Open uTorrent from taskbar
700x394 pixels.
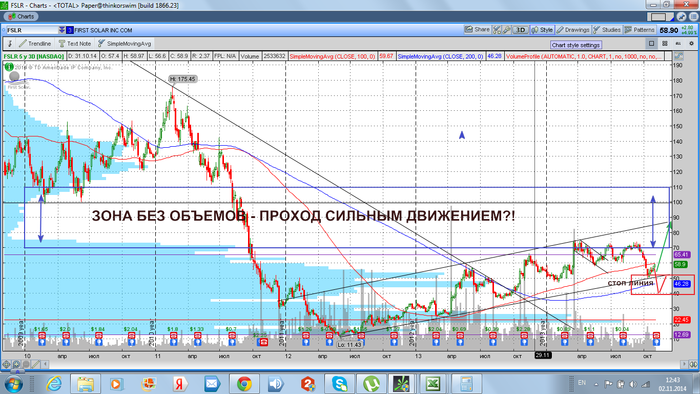[370, 384]
